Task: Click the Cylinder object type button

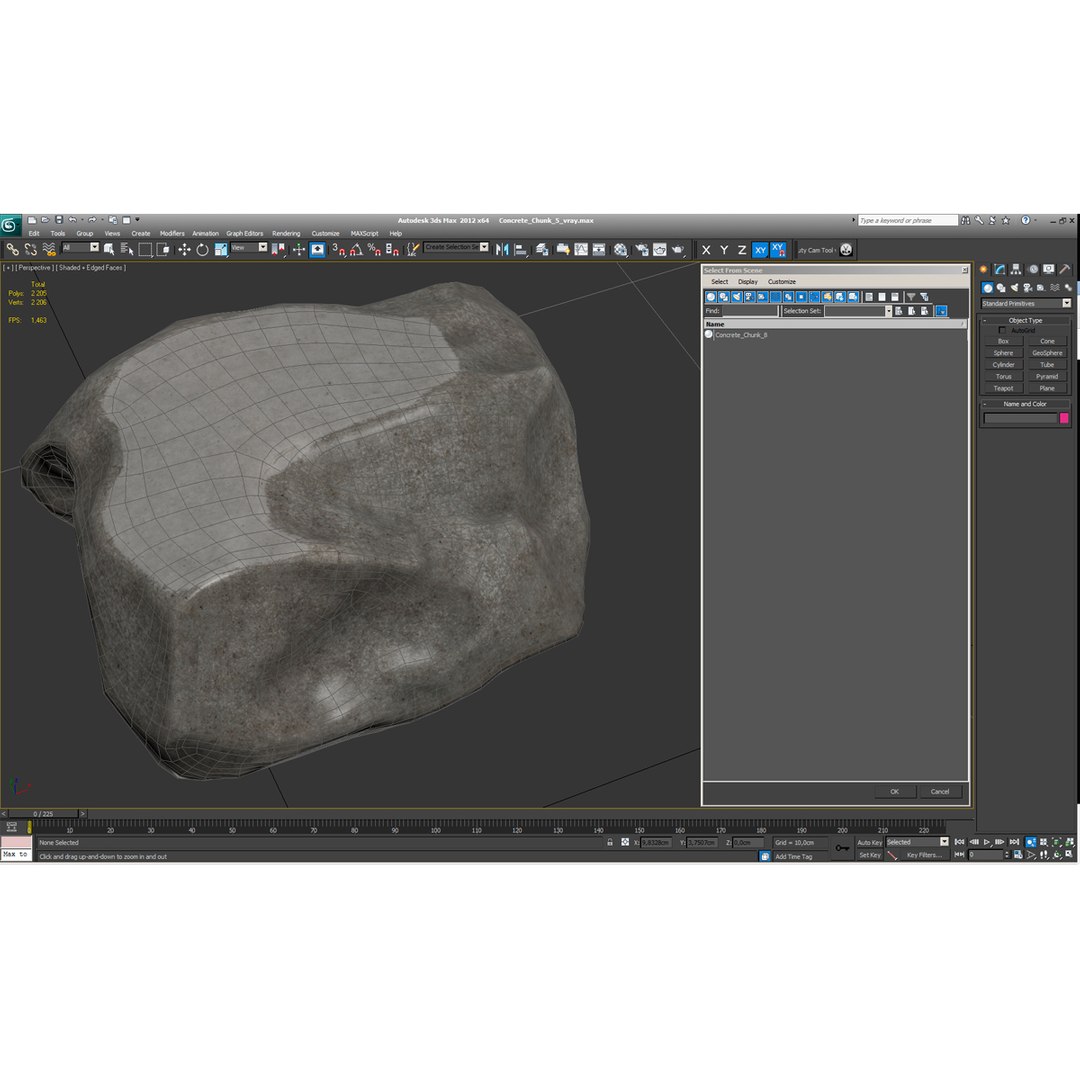Action: pyautogui.click(x=1003, y=365)
